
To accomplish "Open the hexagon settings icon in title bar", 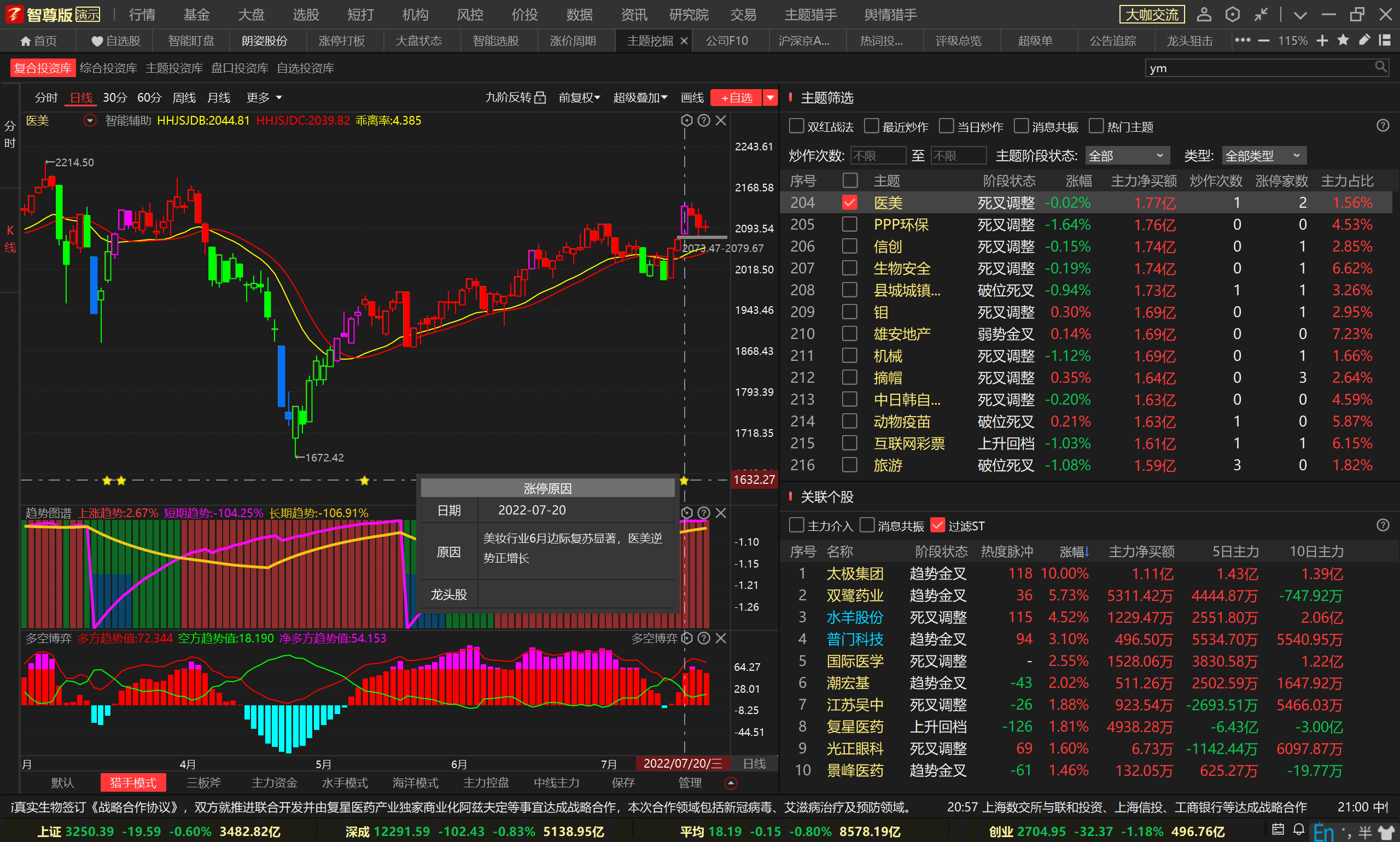I will 1233,14.
